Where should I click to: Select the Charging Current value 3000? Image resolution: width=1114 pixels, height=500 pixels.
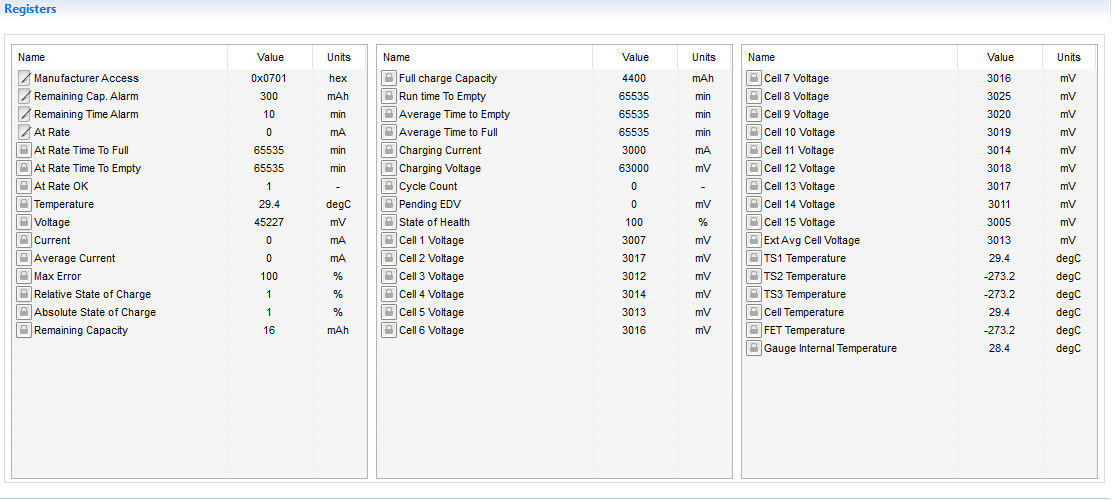tap(634, 151)
